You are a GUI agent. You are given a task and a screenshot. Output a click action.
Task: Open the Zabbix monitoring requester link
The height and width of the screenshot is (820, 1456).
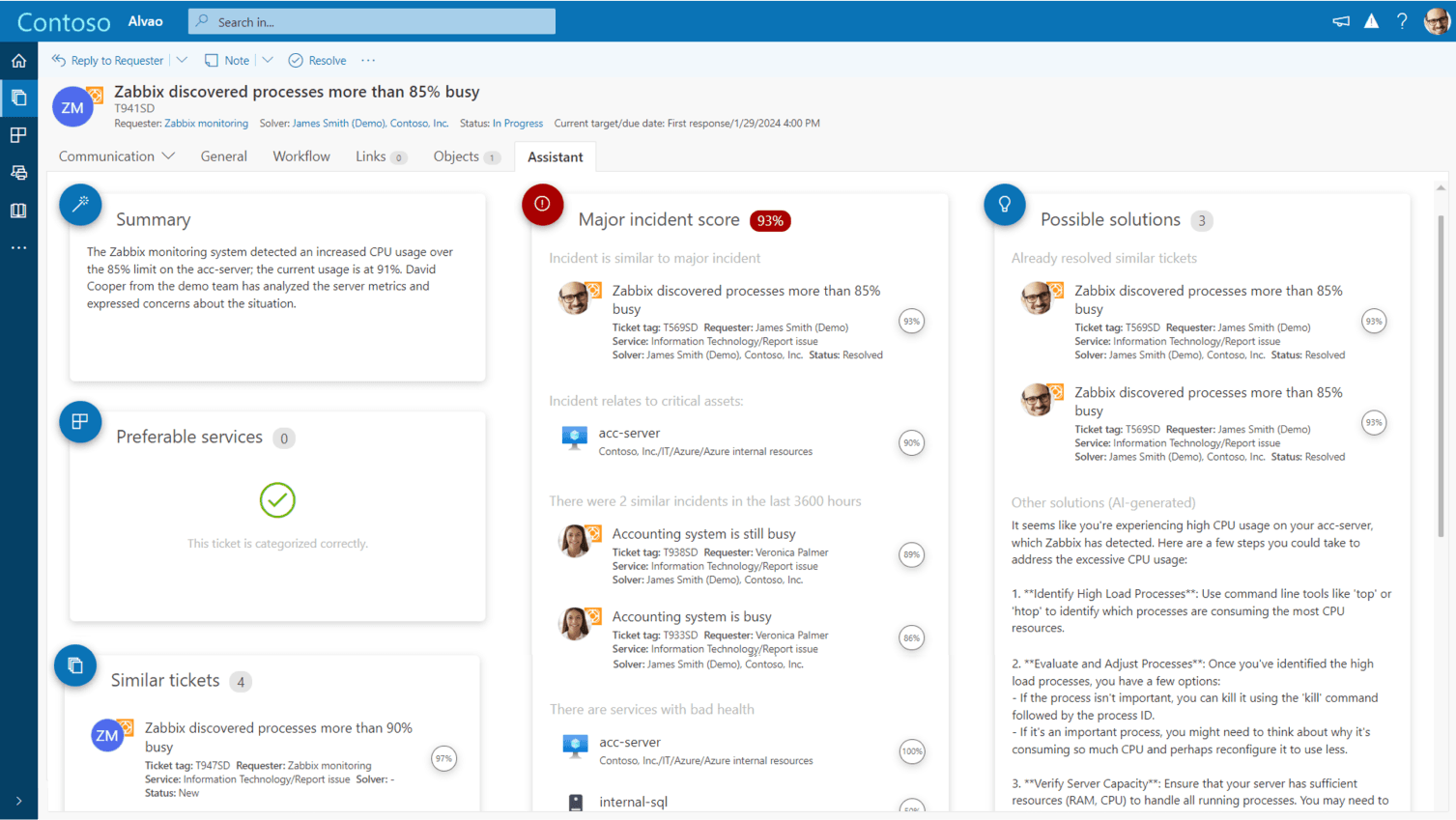[206, 123]
